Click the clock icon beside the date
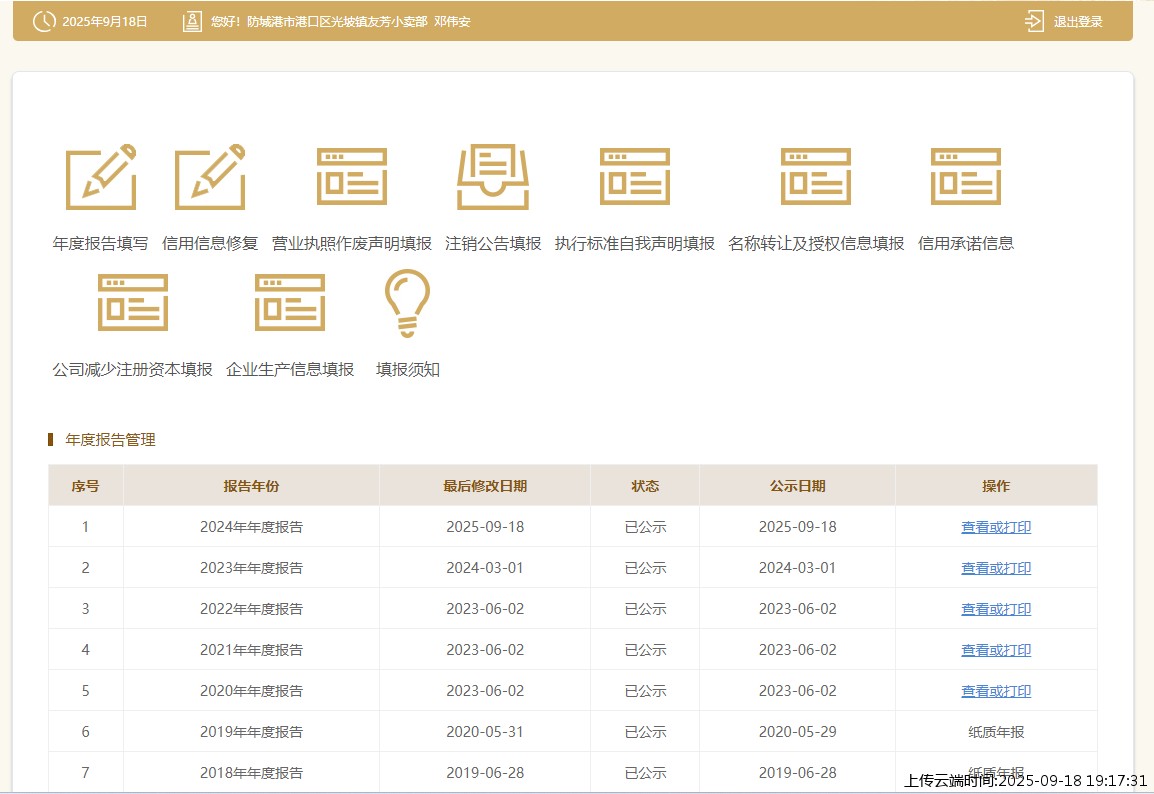Viewport: 1154px width, 794px height. coord(44,21)
